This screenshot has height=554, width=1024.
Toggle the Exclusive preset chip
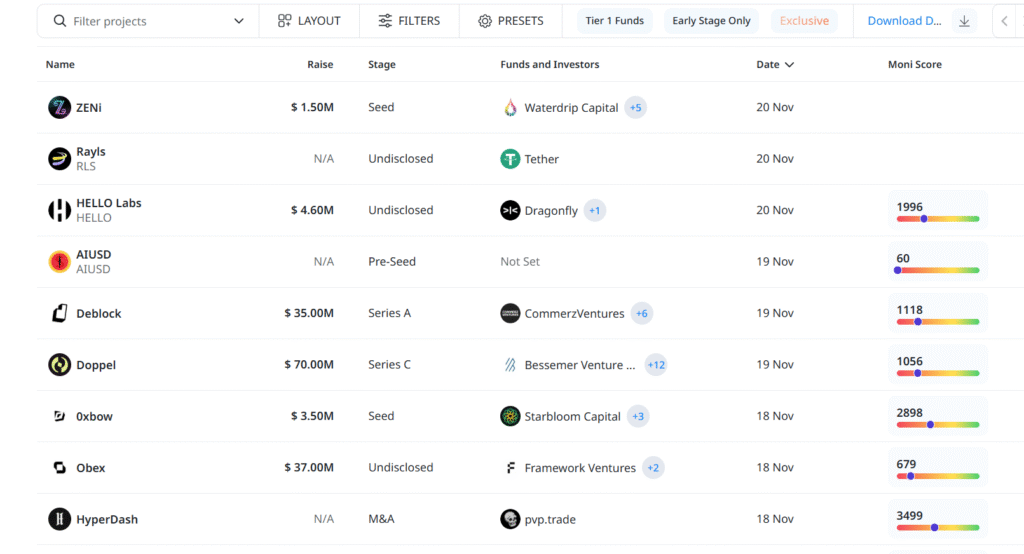point(804,21)
